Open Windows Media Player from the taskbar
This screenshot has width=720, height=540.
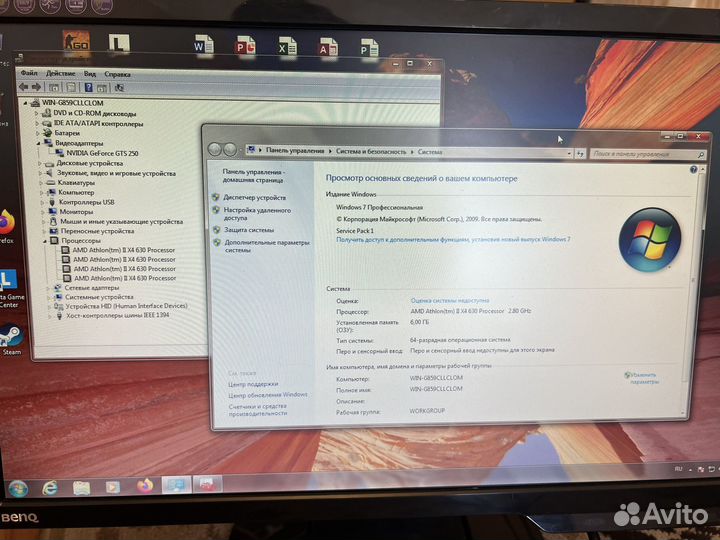[x=112, y=486]
